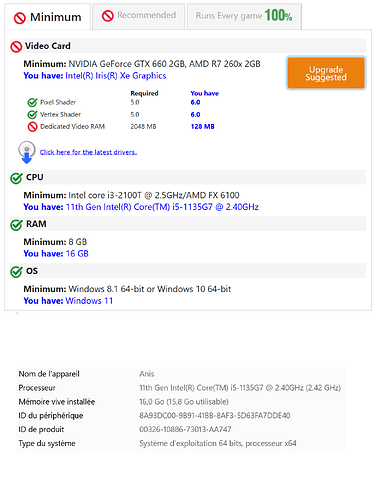
Task: Click the Upgrade Suggested button
Action: pos(326,73)
